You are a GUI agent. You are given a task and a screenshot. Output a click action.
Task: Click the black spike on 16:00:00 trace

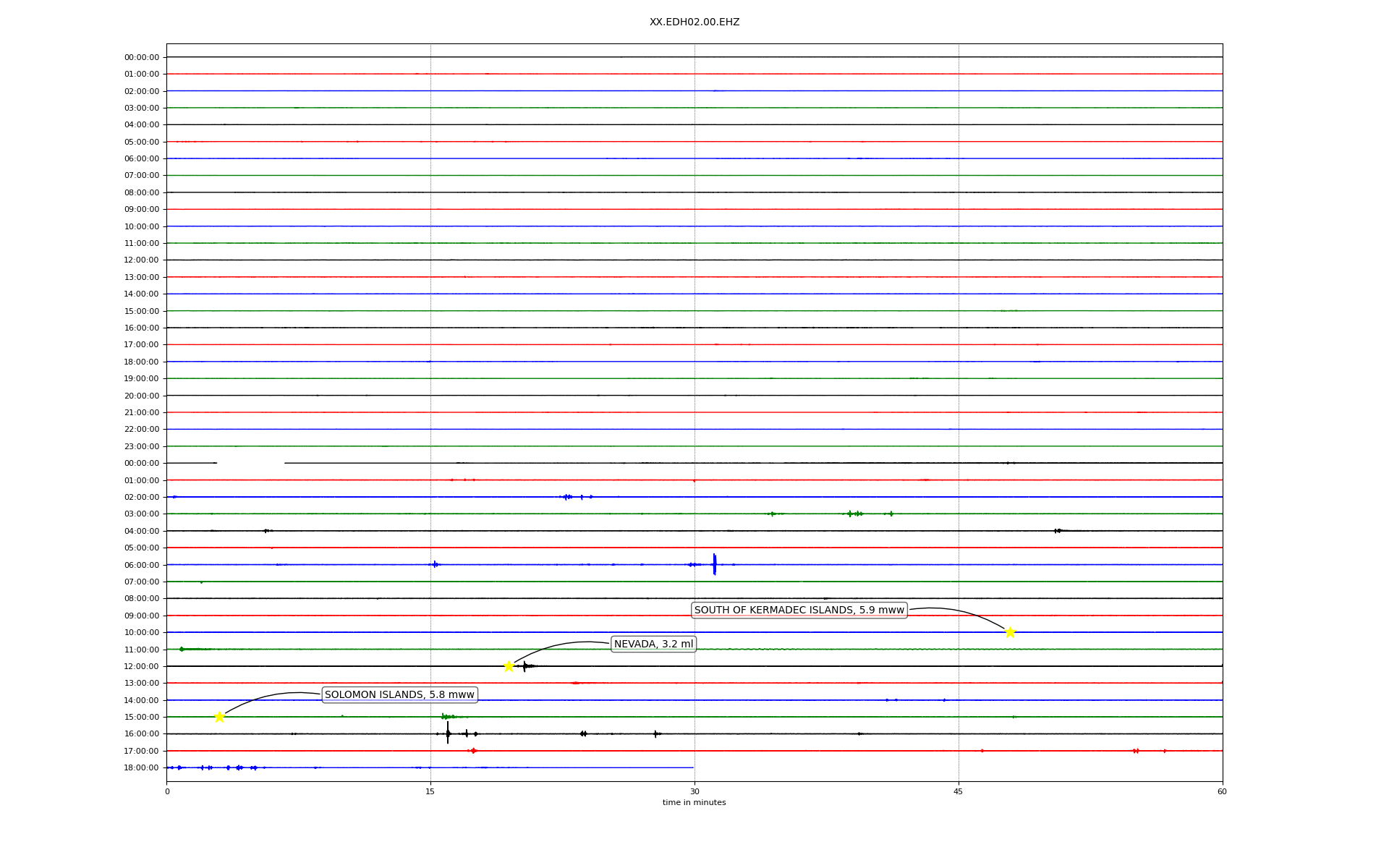click(x=448, y=733)
